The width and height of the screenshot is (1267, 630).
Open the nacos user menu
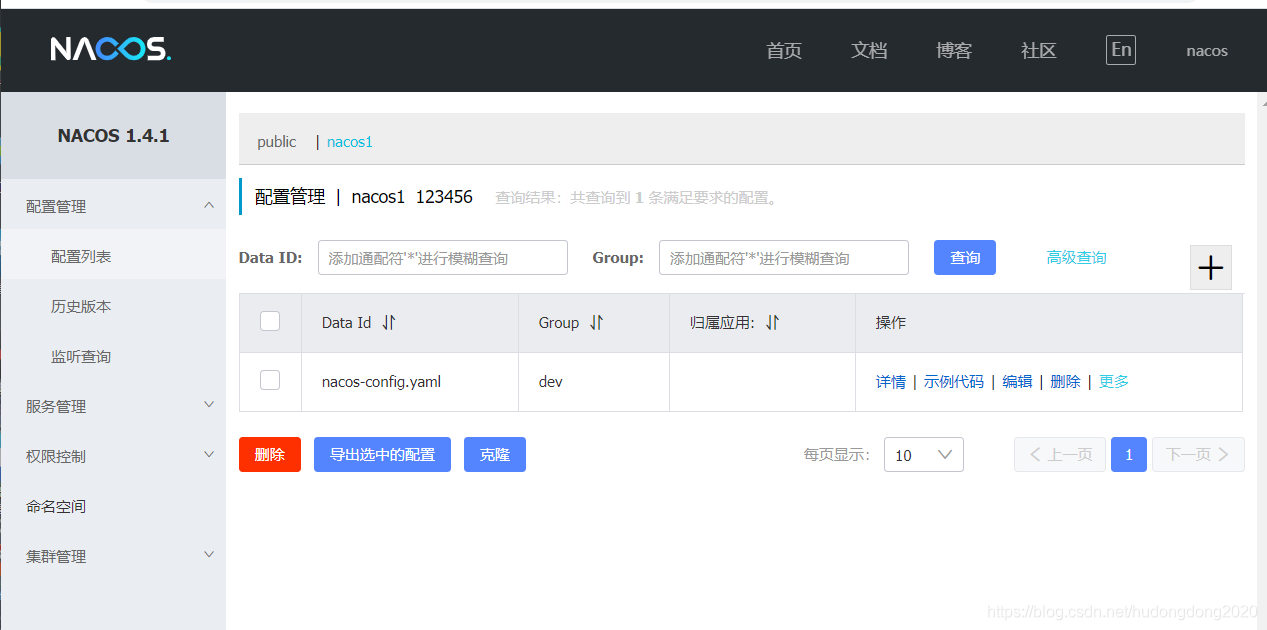(1207, 51)
